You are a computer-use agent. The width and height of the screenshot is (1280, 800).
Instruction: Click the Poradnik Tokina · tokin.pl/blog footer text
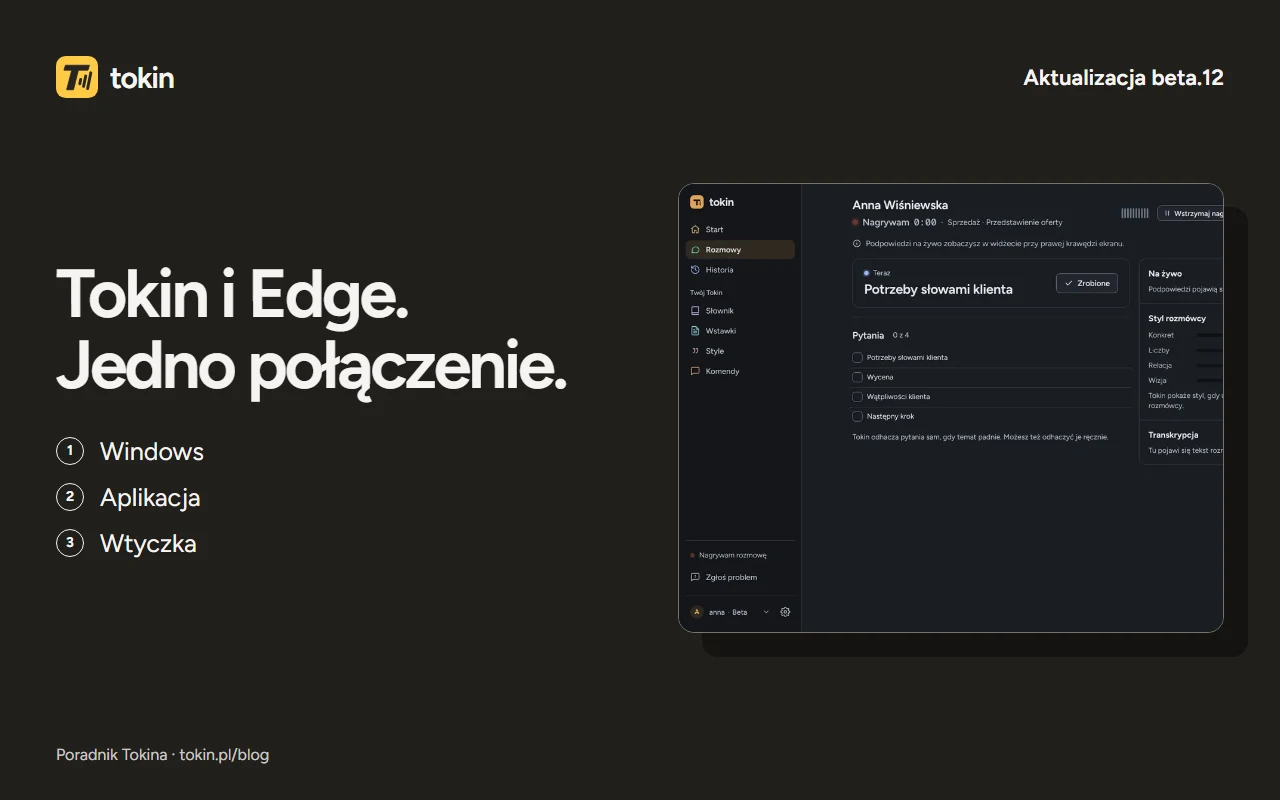[x=163, y=755]
